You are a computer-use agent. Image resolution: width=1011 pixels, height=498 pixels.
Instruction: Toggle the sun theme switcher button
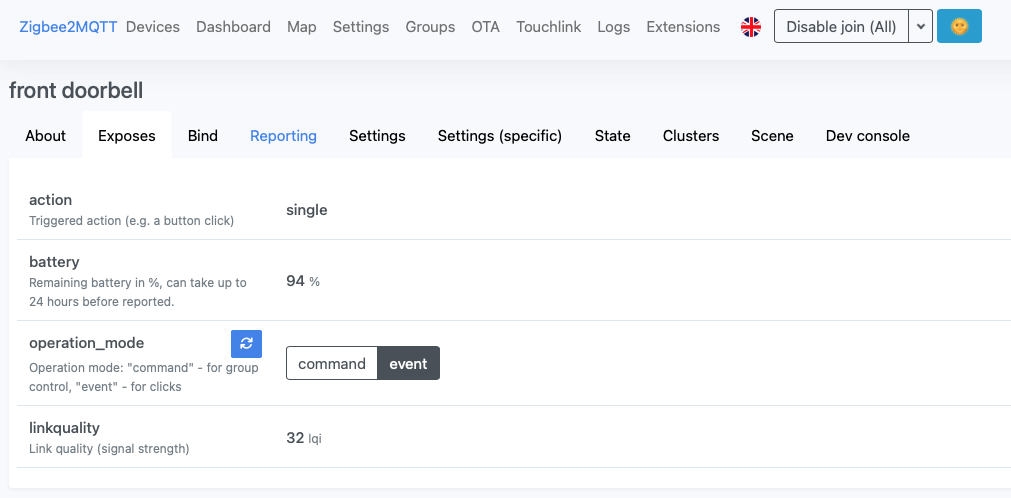pyautogui.click(x=959, y=27)
